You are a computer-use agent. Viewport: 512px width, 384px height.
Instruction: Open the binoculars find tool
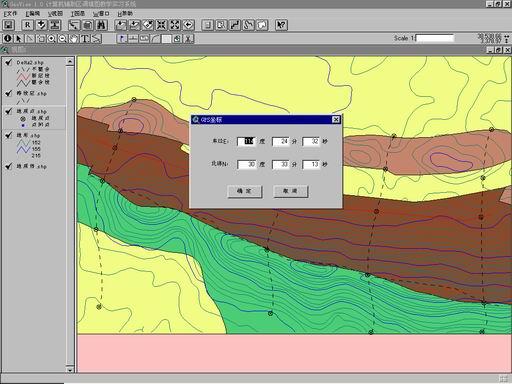click(102, 25)
